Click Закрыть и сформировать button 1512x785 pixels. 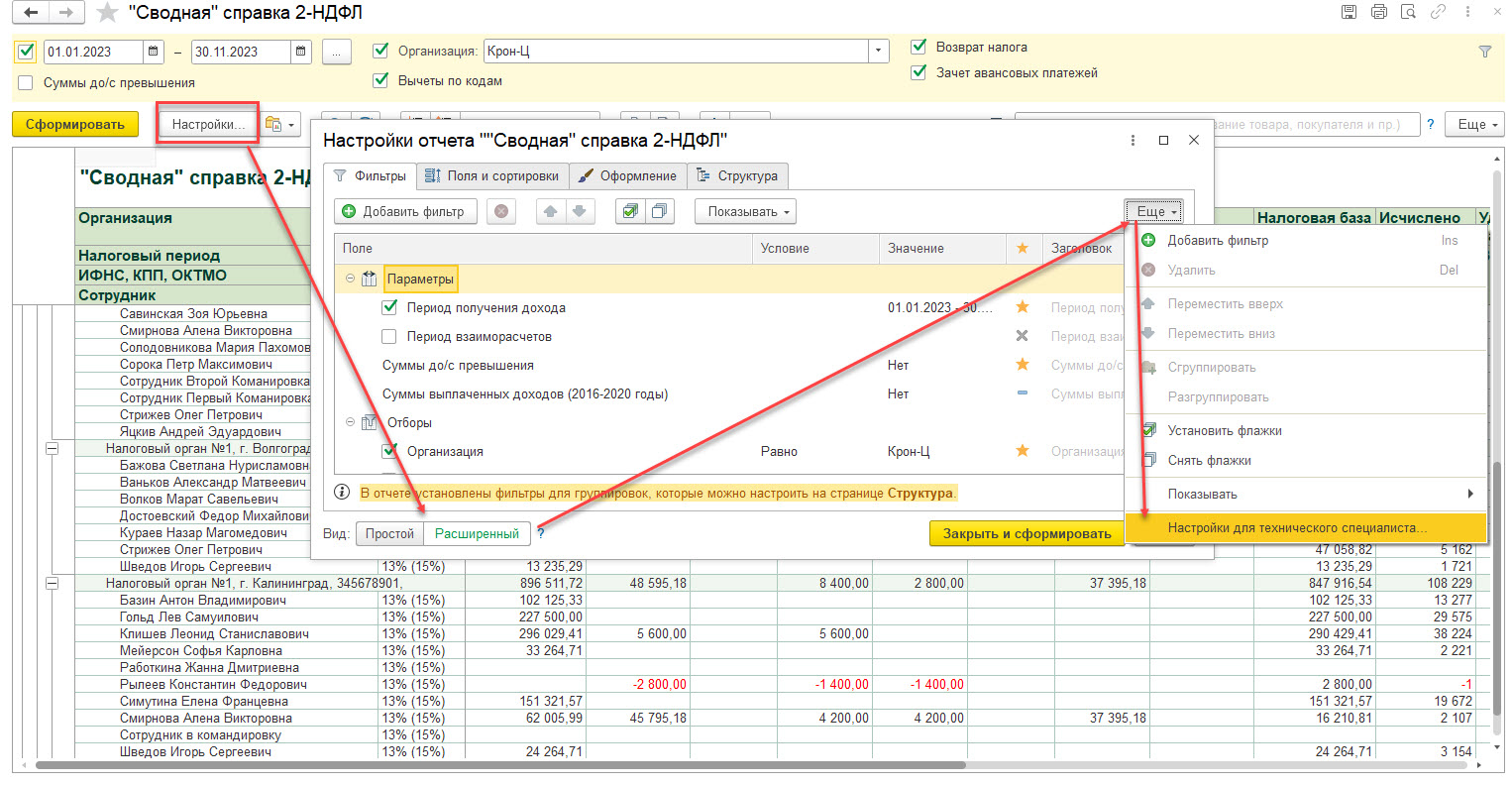pyautogui.click(x=1026, y=533)
